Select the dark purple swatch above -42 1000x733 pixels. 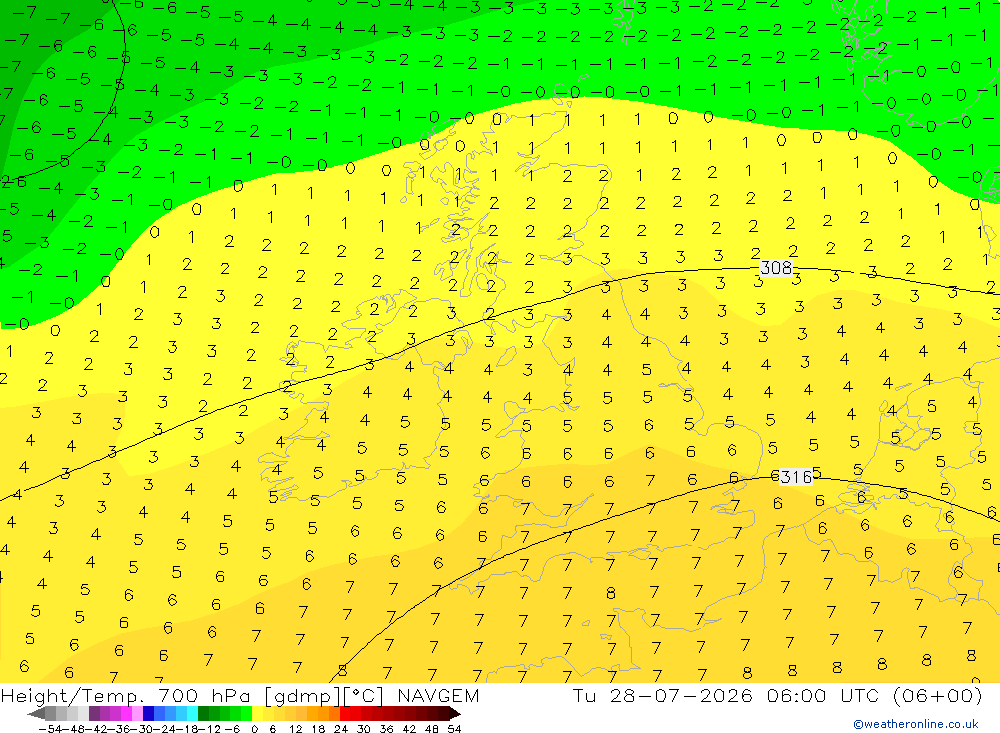click(94, 714)
